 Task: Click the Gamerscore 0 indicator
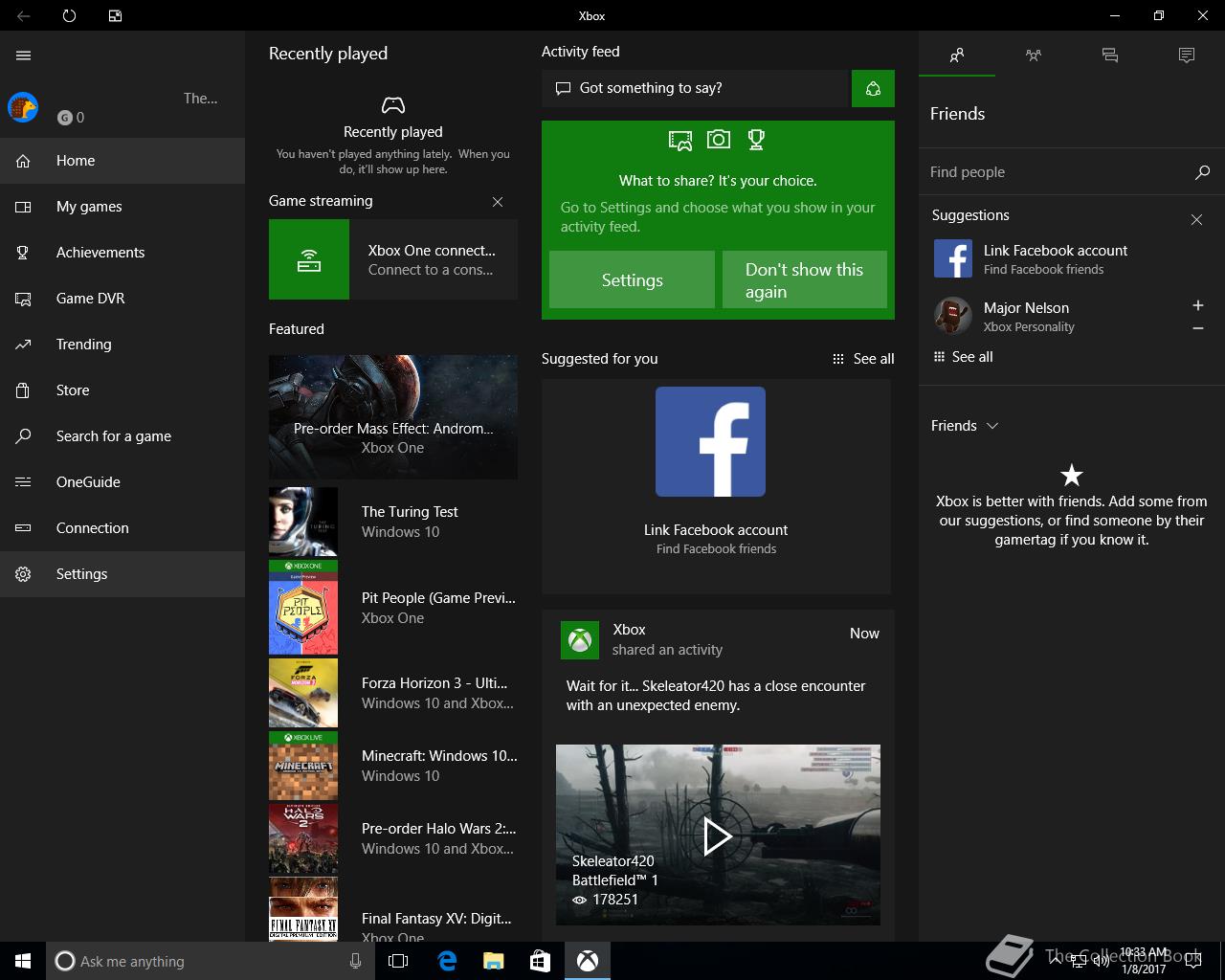[71, 117]
